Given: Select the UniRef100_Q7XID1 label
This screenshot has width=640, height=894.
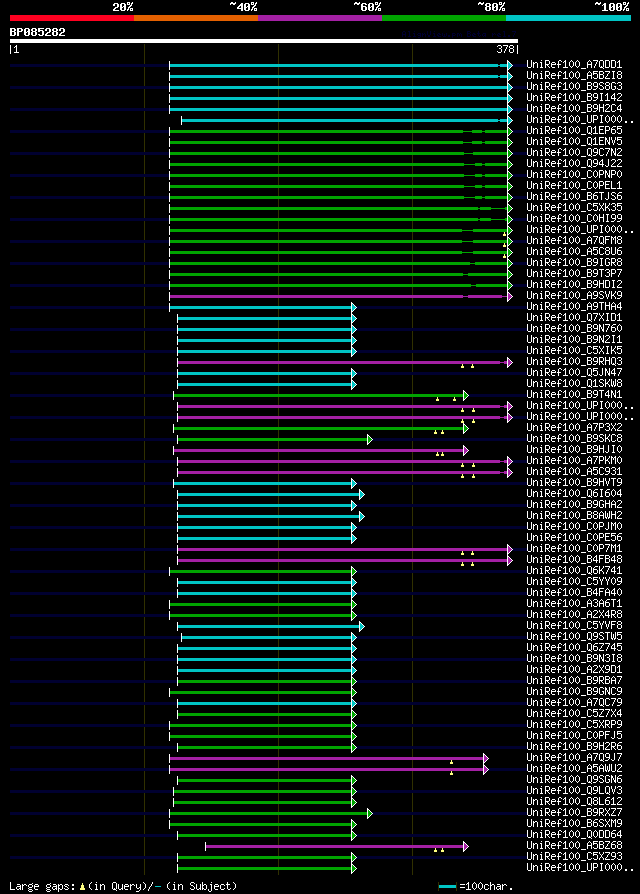Looking at the screenshot, I should (574, 318).
